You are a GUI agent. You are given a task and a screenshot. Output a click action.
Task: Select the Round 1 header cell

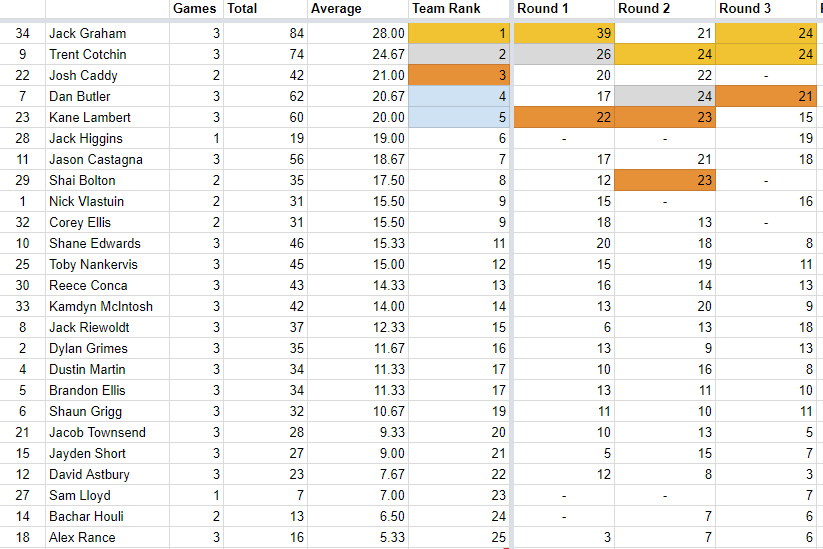tap(563, 9)
